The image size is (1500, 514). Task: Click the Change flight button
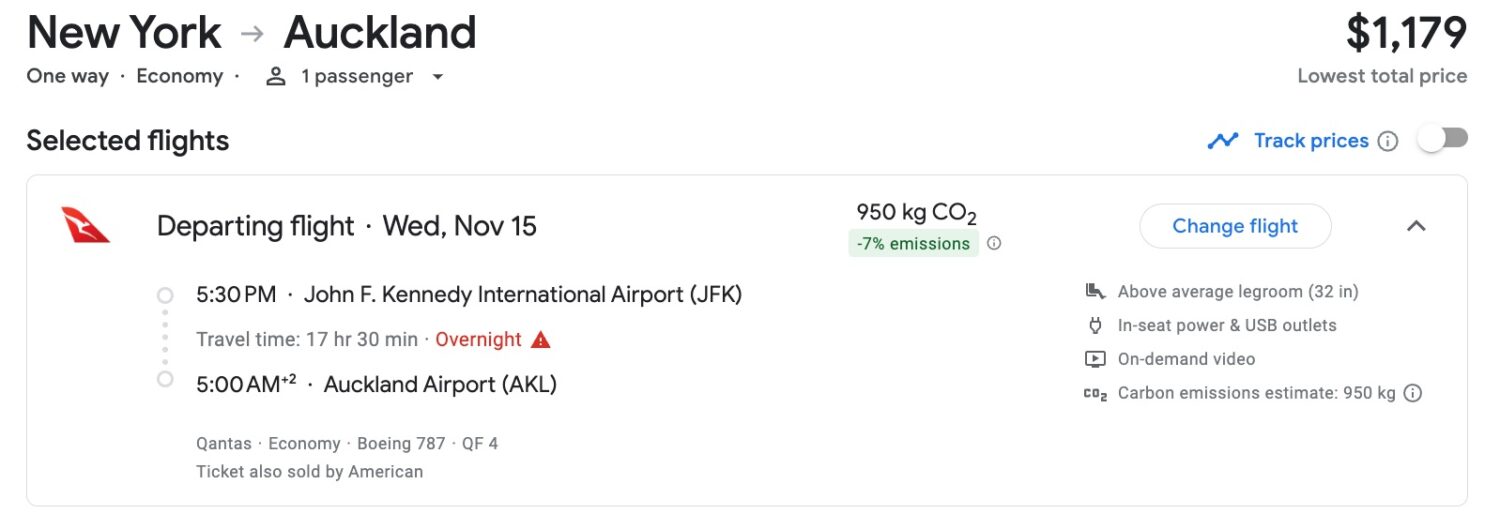1235,226
